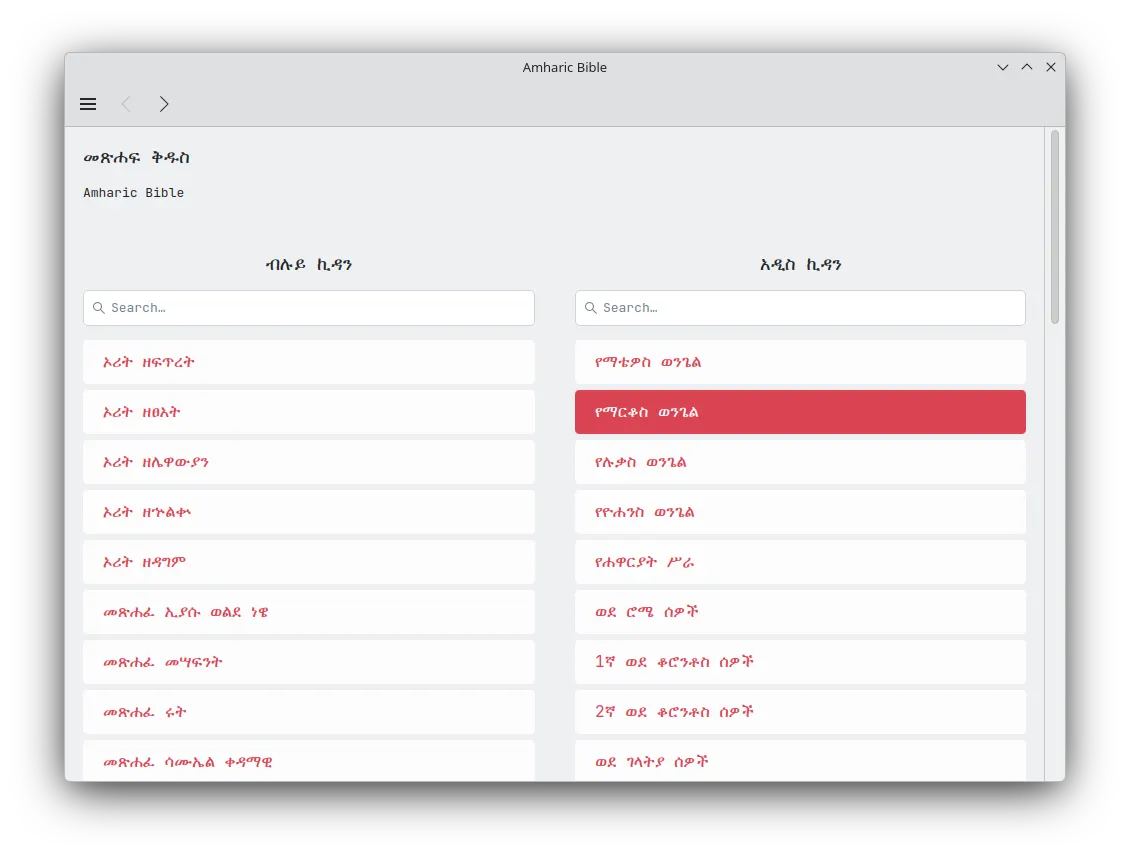Maximize the Amharic Bible window

[x=1026, y=67]
